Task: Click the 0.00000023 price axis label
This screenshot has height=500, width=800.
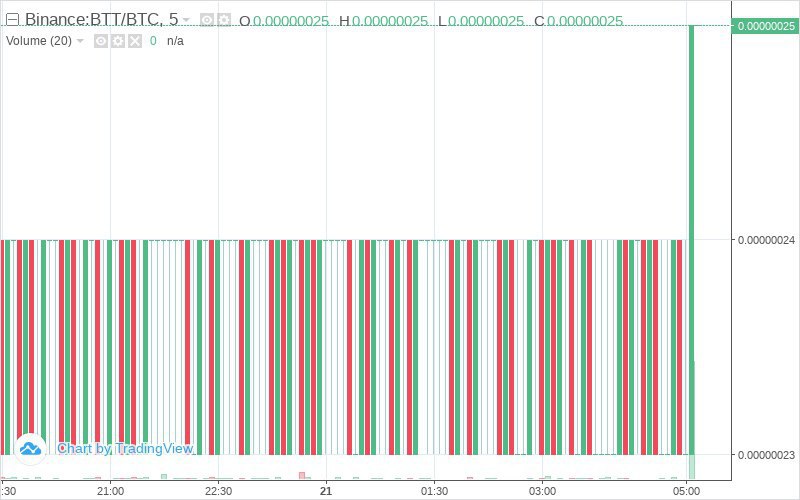Action: [x=766, y=454]
